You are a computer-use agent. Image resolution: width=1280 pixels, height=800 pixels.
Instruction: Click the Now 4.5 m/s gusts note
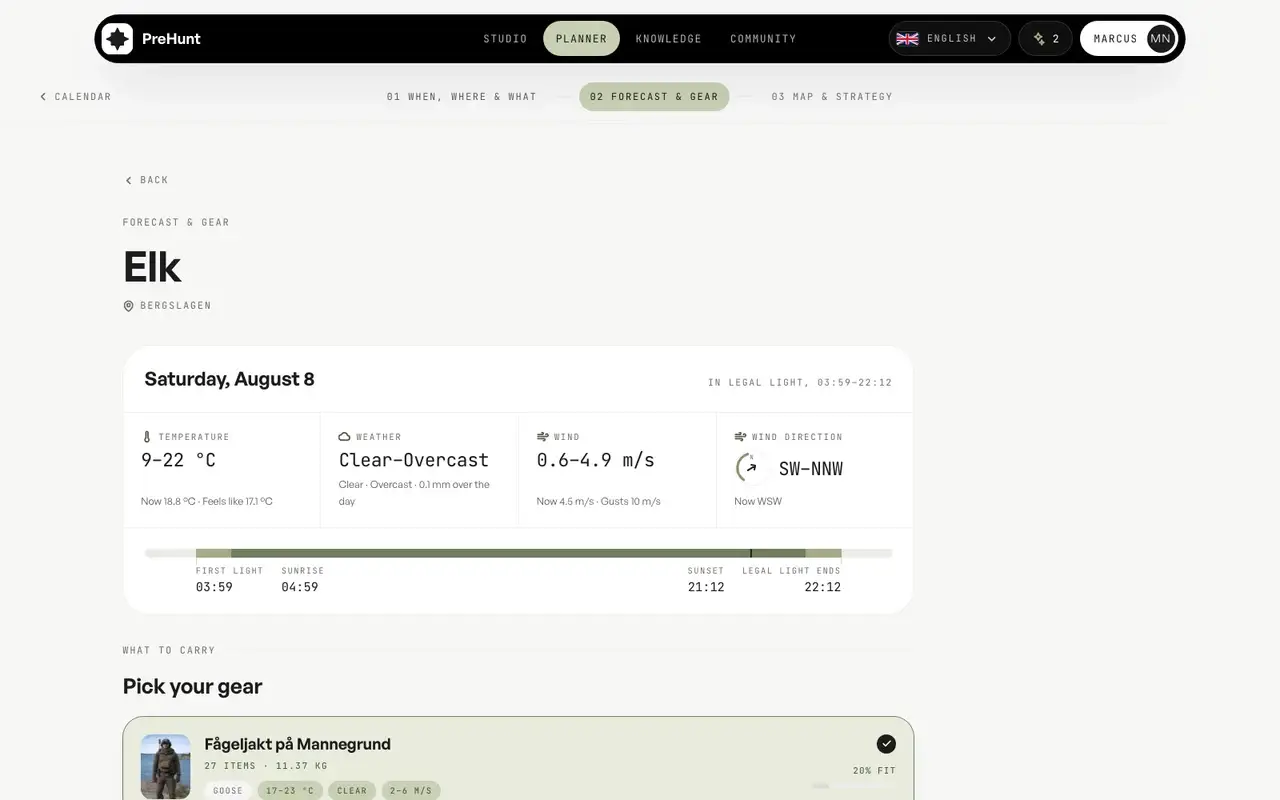(598, 501)
